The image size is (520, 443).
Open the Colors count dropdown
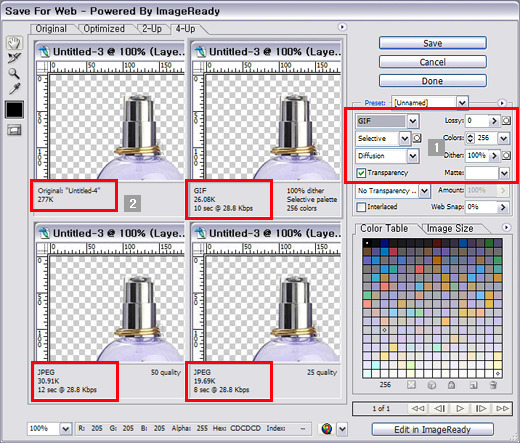tap(503, 138)
